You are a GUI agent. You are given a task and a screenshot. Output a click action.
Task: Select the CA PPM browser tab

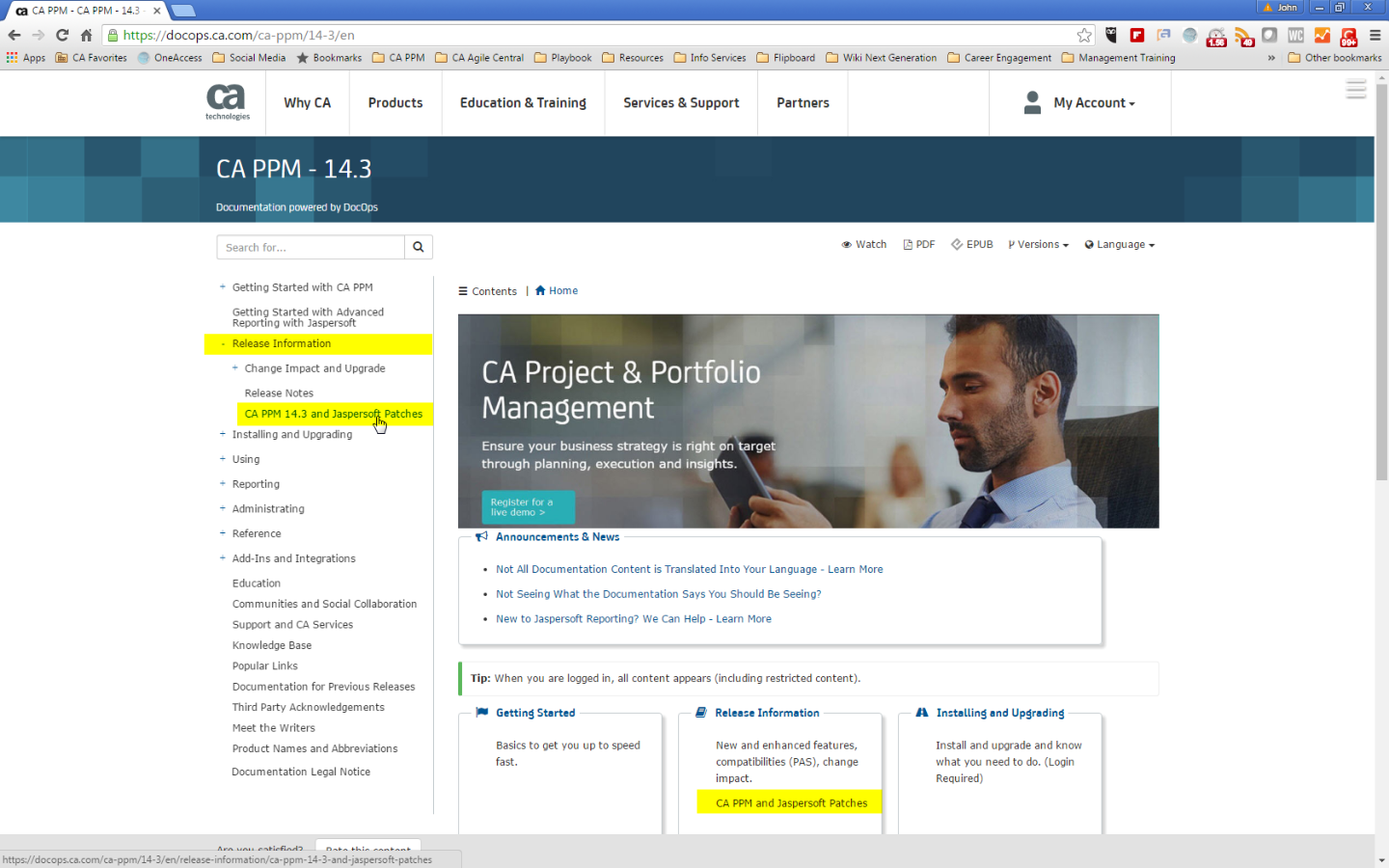click(x=87, y=11)
